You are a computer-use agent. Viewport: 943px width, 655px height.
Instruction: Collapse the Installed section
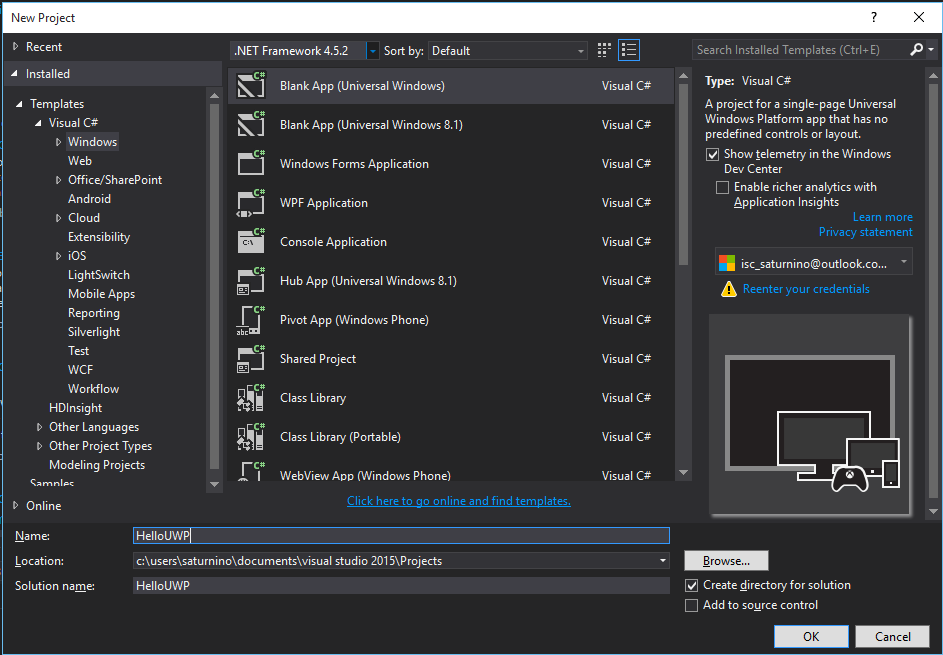tap(15, 73)
